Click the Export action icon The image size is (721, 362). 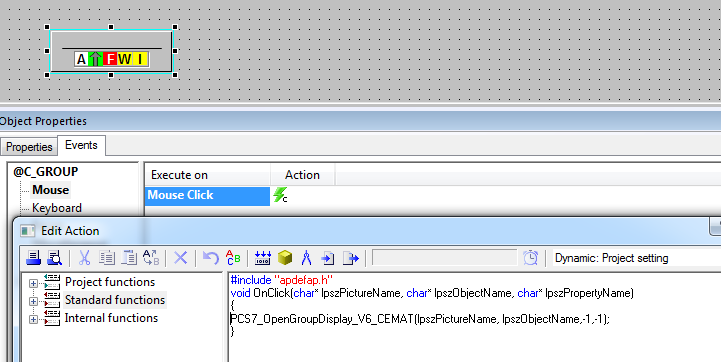tap(350, 258)
